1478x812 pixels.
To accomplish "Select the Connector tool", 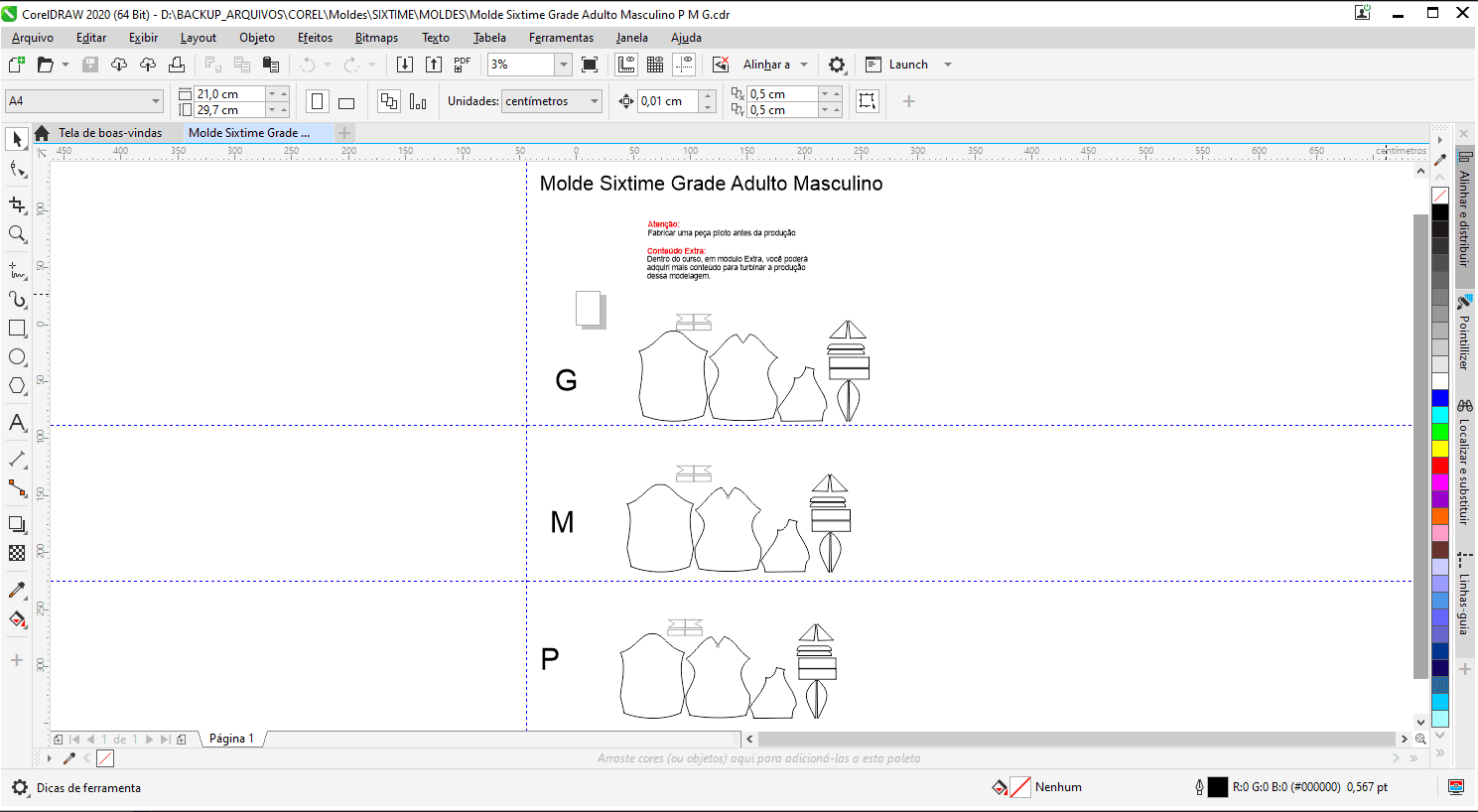I will tap(17, 487).
